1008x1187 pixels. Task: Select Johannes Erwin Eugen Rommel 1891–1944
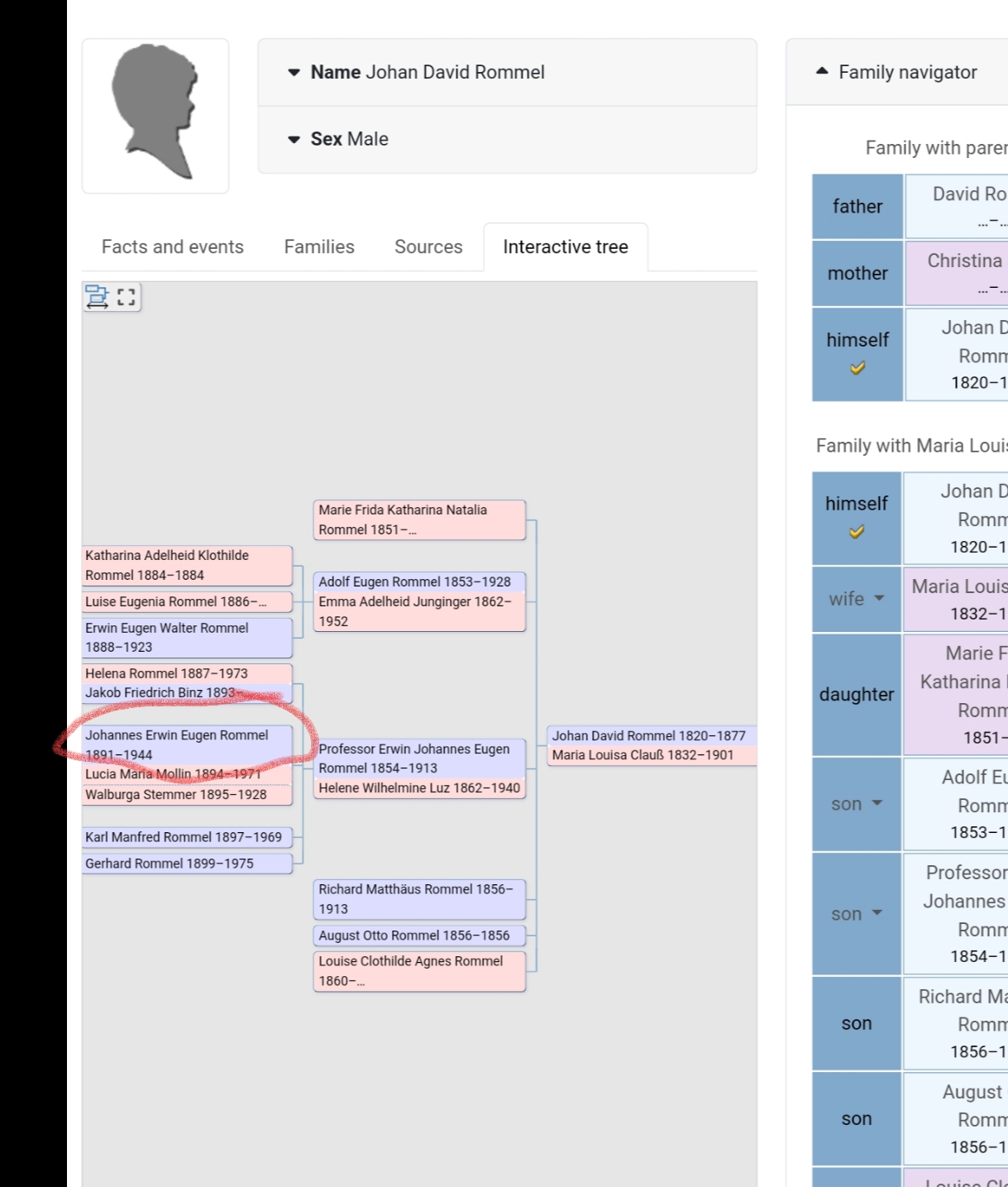[187, 744]
